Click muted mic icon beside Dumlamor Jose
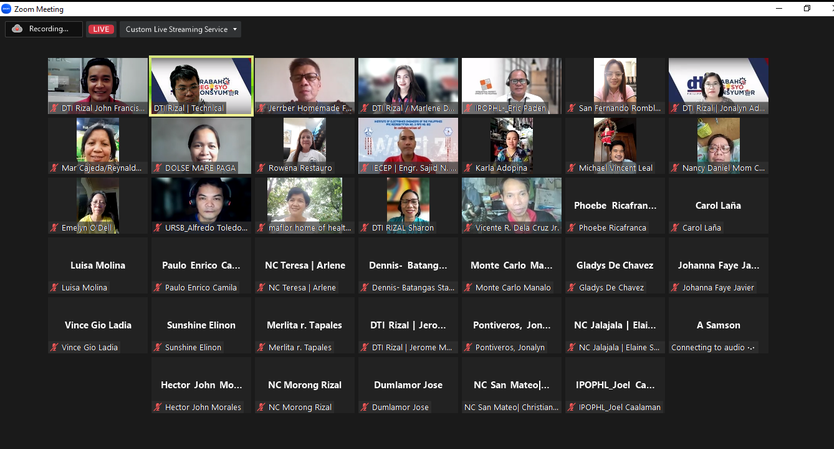 pyautogui.click(x=364, y=407)
